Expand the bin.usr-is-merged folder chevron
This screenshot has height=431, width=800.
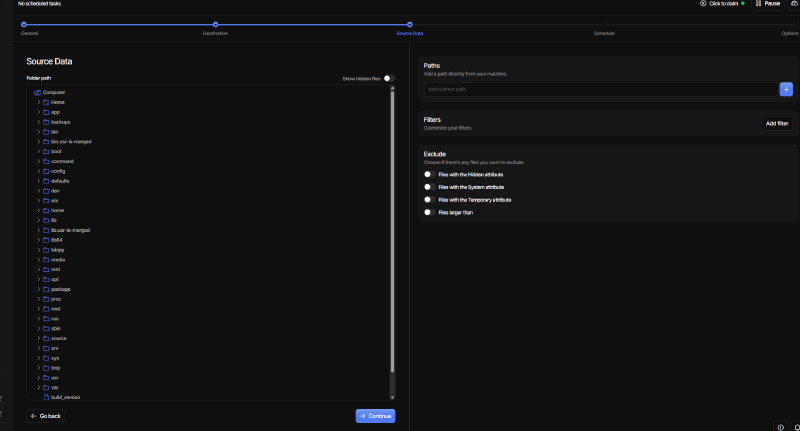click(39, 142)
